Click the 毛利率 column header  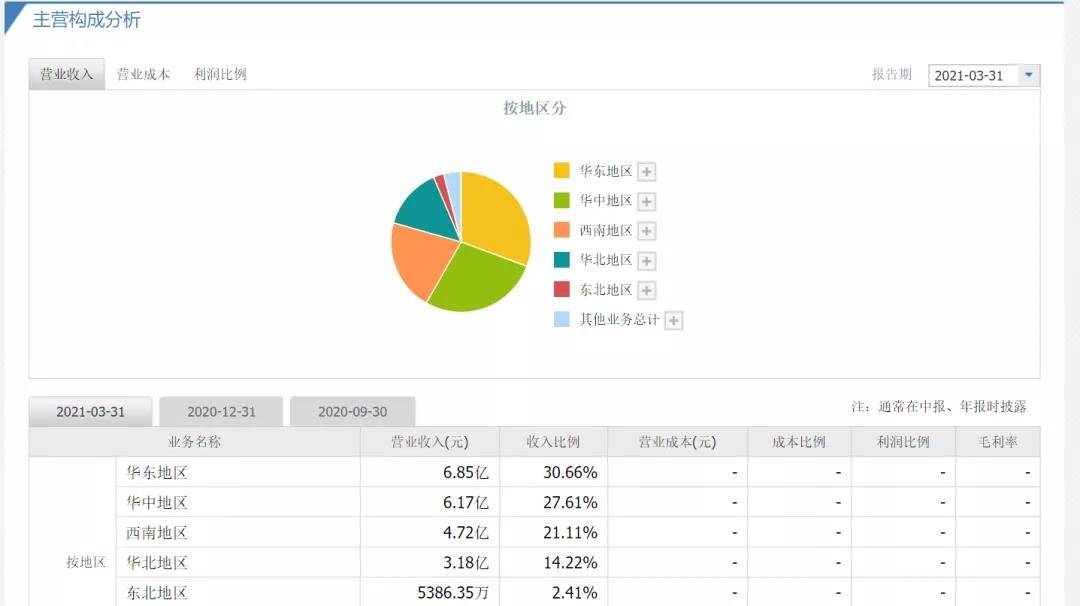[x=997, y=442]
